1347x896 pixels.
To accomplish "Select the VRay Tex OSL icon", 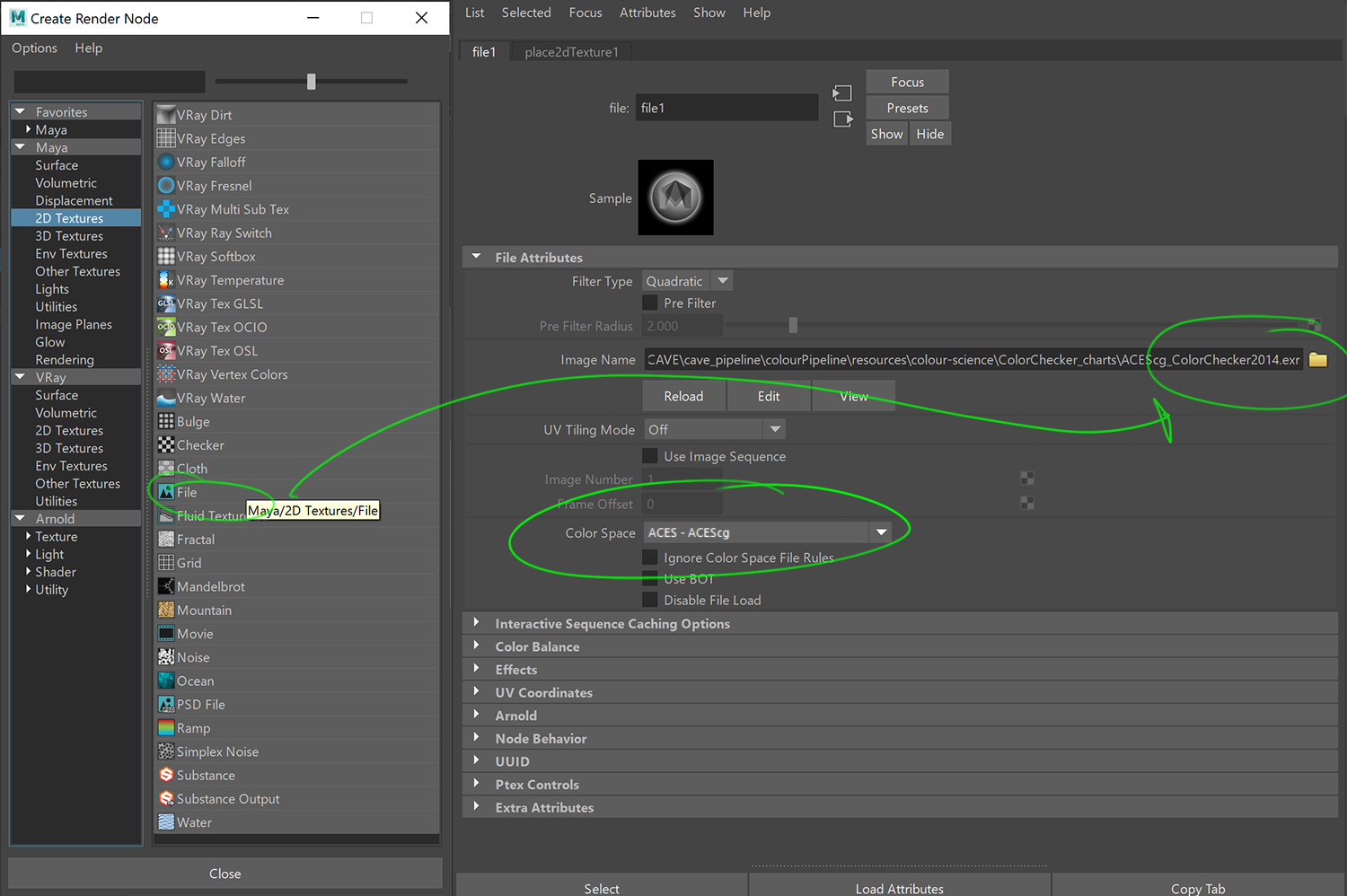I will 166,350.
